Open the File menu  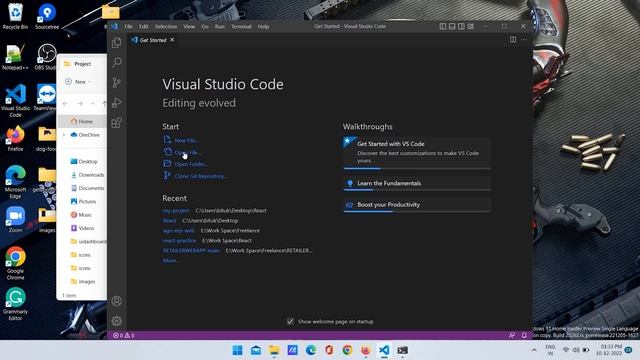pos(129,26)
